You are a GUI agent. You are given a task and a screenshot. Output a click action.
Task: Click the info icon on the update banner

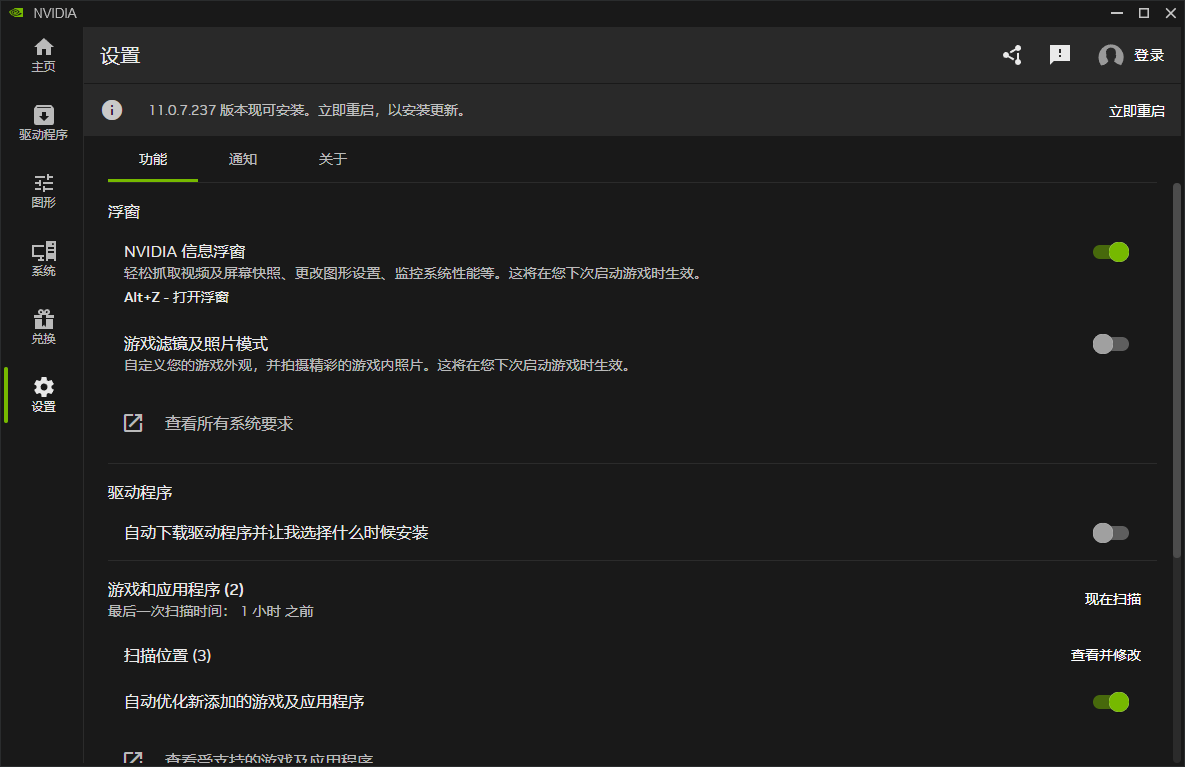point(111,110)
